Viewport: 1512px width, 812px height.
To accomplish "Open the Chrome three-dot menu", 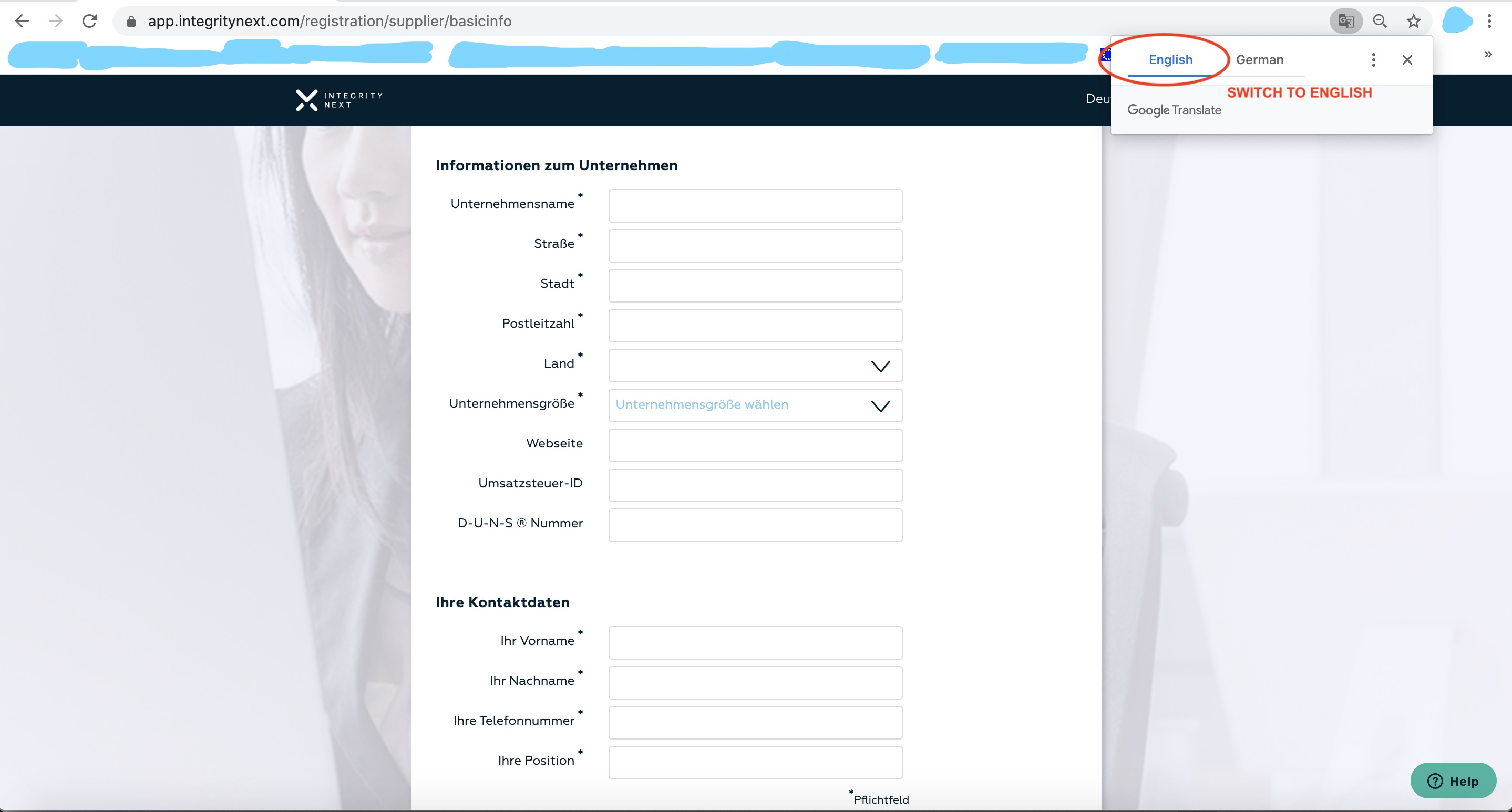I will (1489, 22).
